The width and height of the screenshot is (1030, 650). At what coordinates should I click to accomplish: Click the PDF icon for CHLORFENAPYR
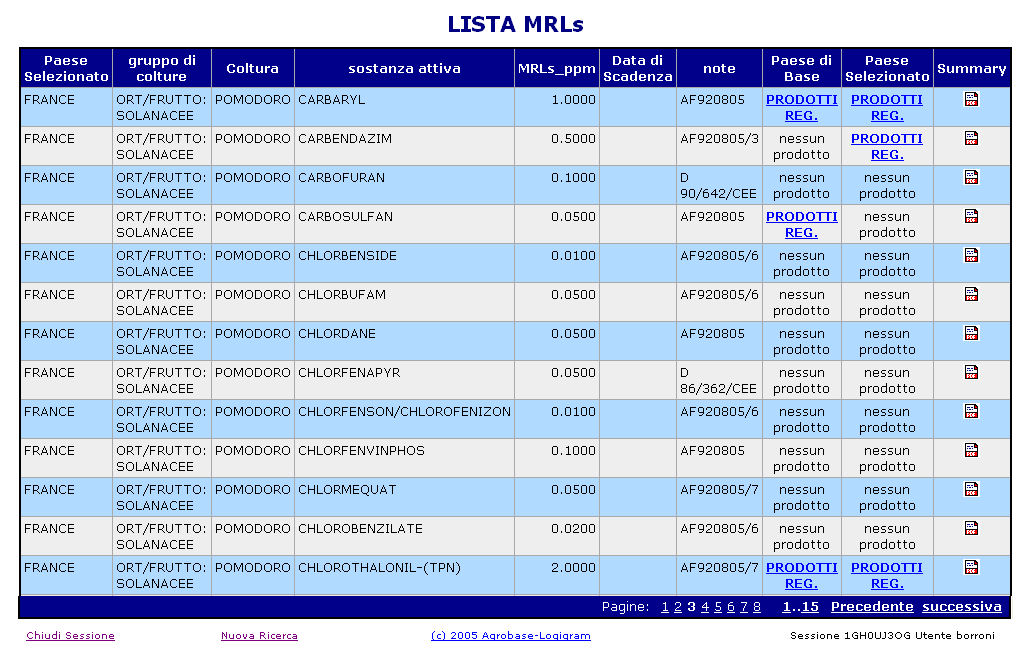[971, 372]
